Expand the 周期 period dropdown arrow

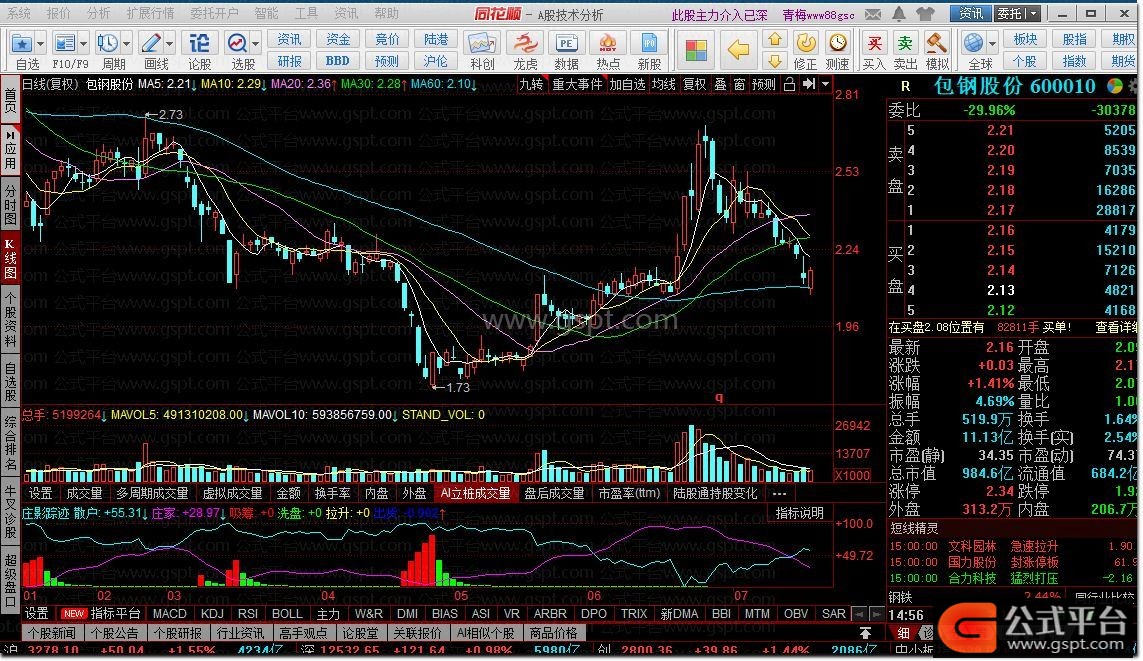coord(126,44)
